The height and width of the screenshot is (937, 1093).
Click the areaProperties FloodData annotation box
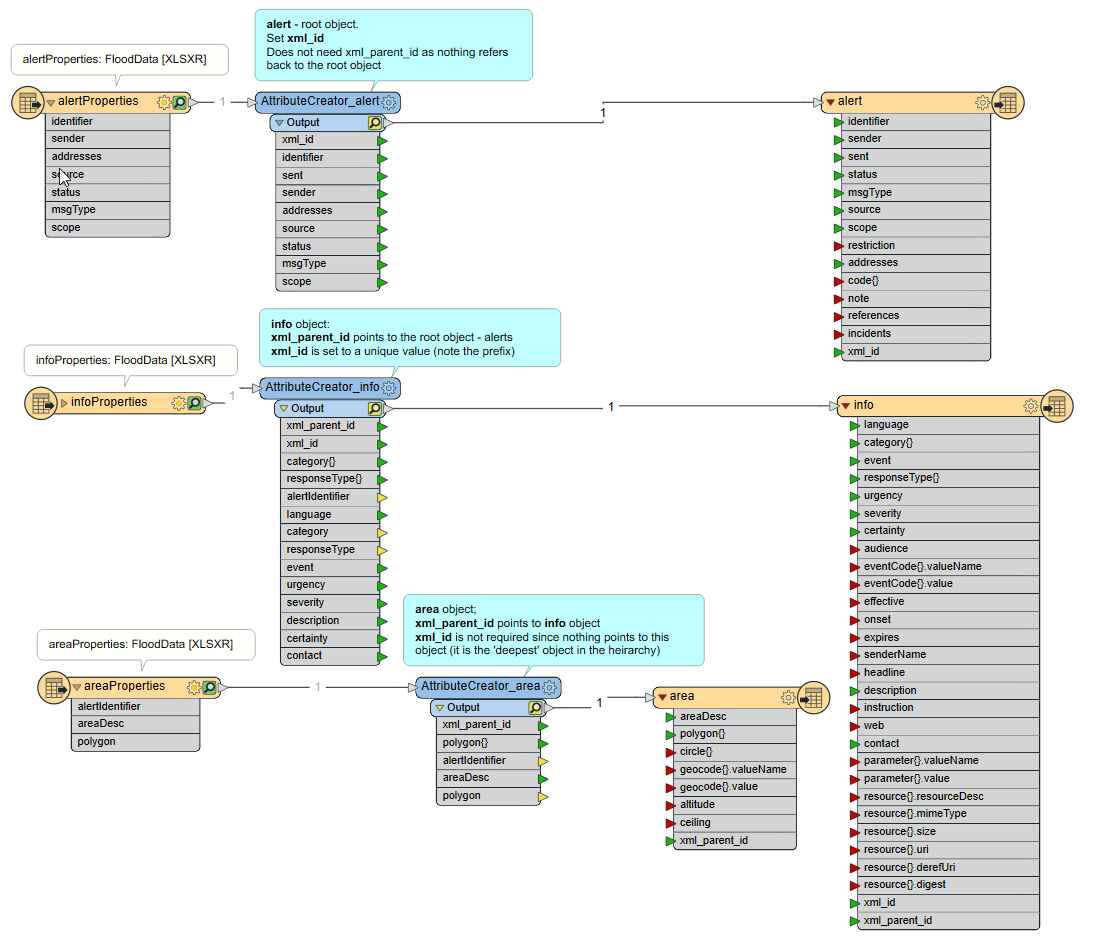pos(146,645)
